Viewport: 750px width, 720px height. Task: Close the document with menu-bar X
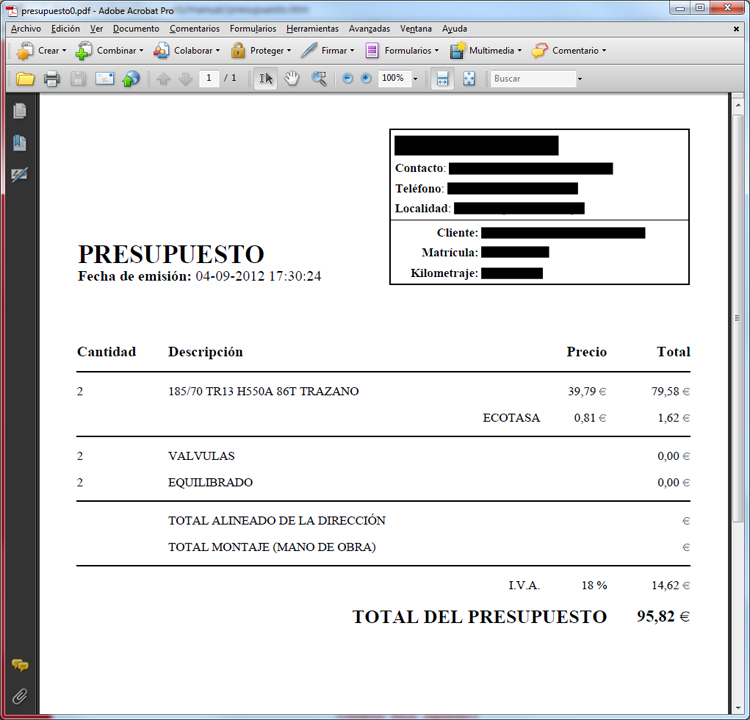coord(736,29)
